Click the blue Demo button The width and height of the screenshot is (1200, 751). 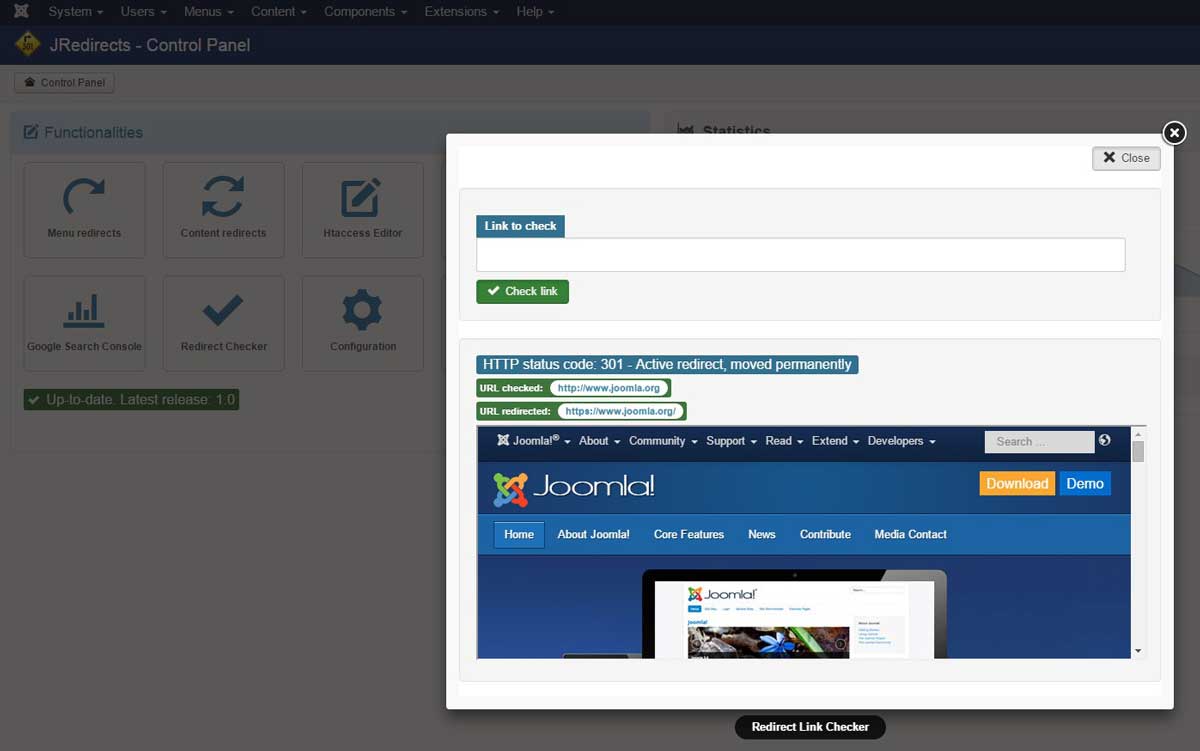1085,484
